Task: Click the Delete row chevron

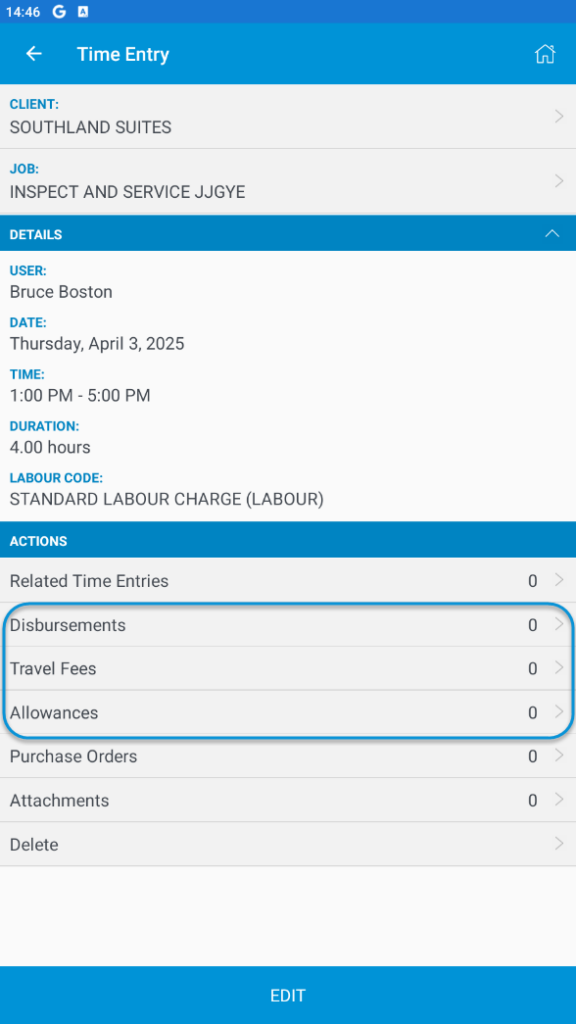Action: tap(559, 844)
